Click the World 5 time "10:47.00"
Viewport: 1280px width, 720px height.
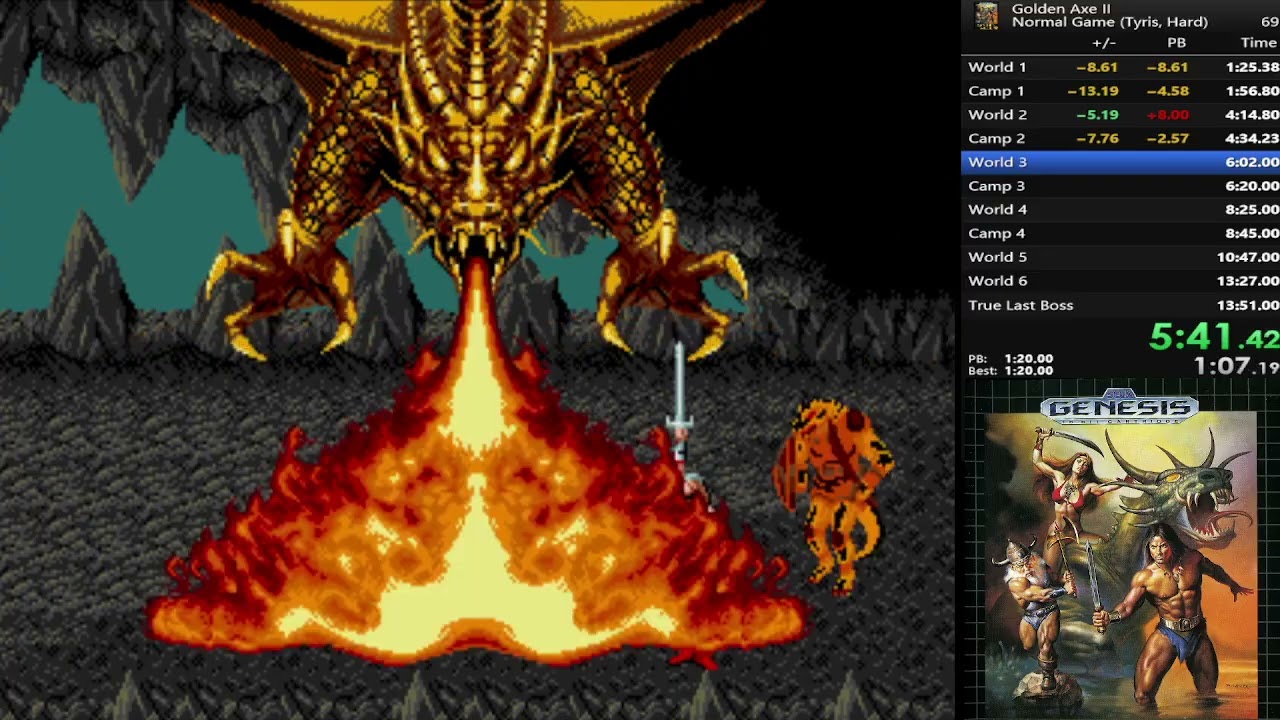[1248, 257]
